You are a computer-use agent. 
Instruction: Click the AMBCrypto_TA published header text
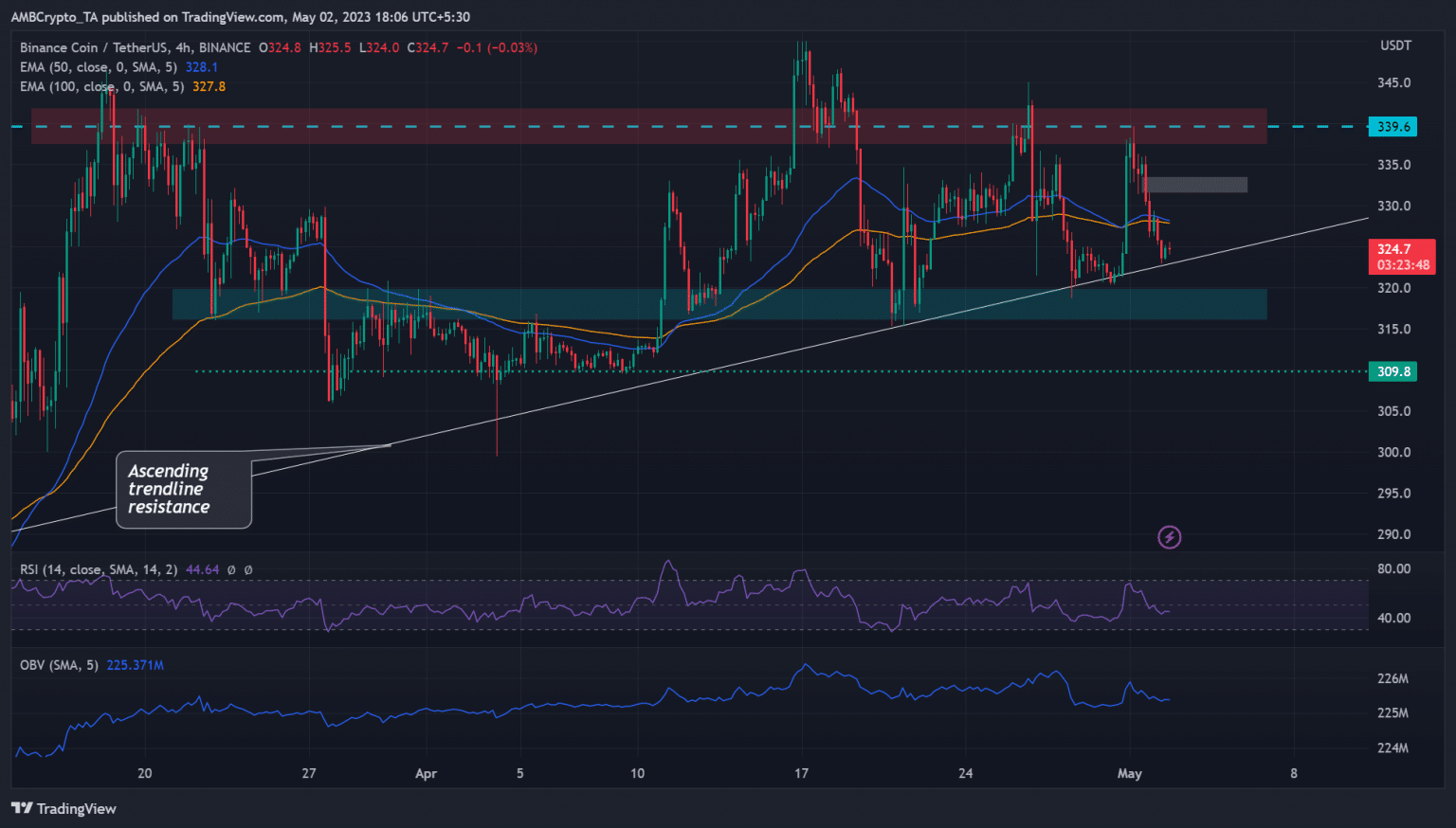(x=240, y=16)
